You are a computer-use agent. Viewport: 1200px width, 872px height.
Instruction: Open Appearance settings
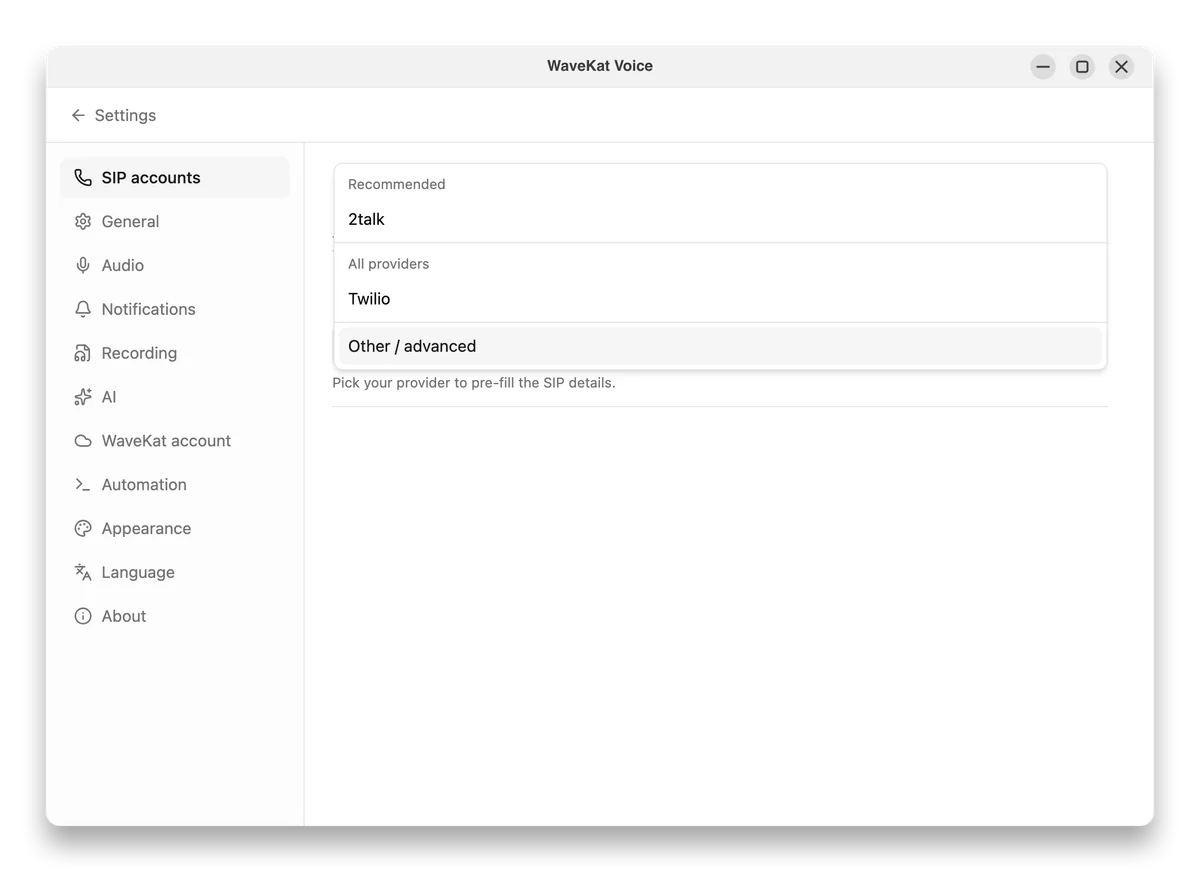tap(175, 529)
